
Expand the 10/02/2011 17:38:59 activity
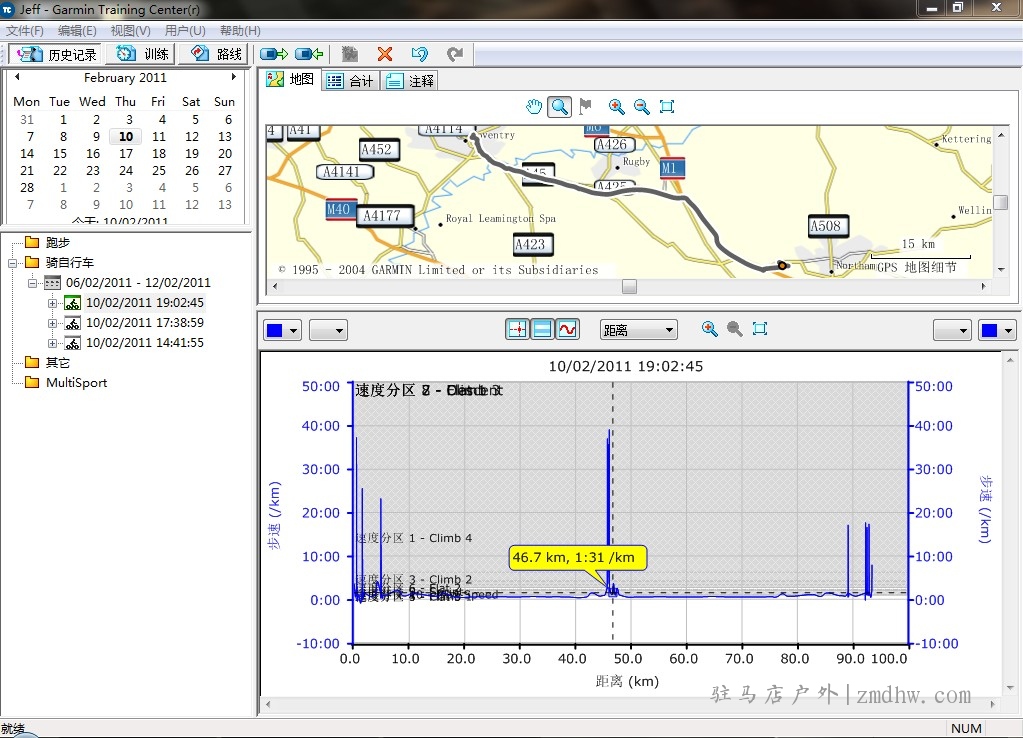[x=52, y=323]
